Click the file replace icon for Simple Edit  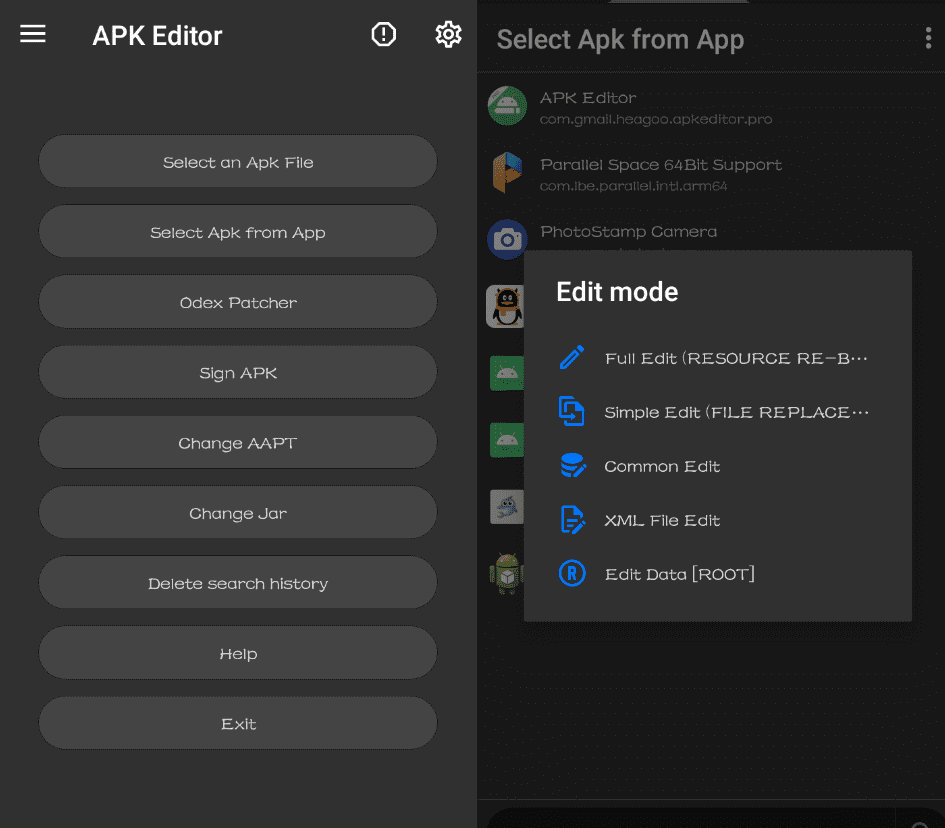coord(571,411)
